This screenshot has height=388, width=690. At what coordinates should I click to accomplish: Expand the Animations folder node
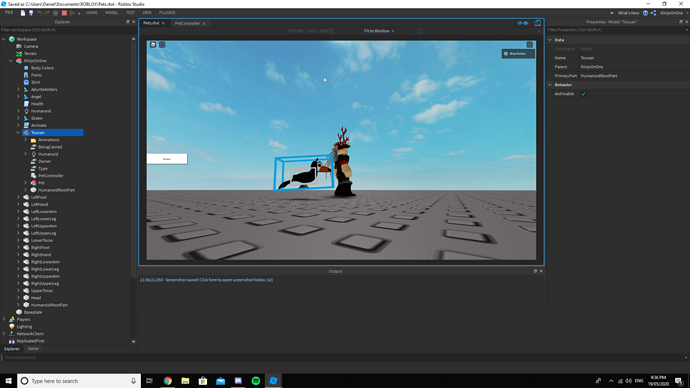click(x=26, y=140)
